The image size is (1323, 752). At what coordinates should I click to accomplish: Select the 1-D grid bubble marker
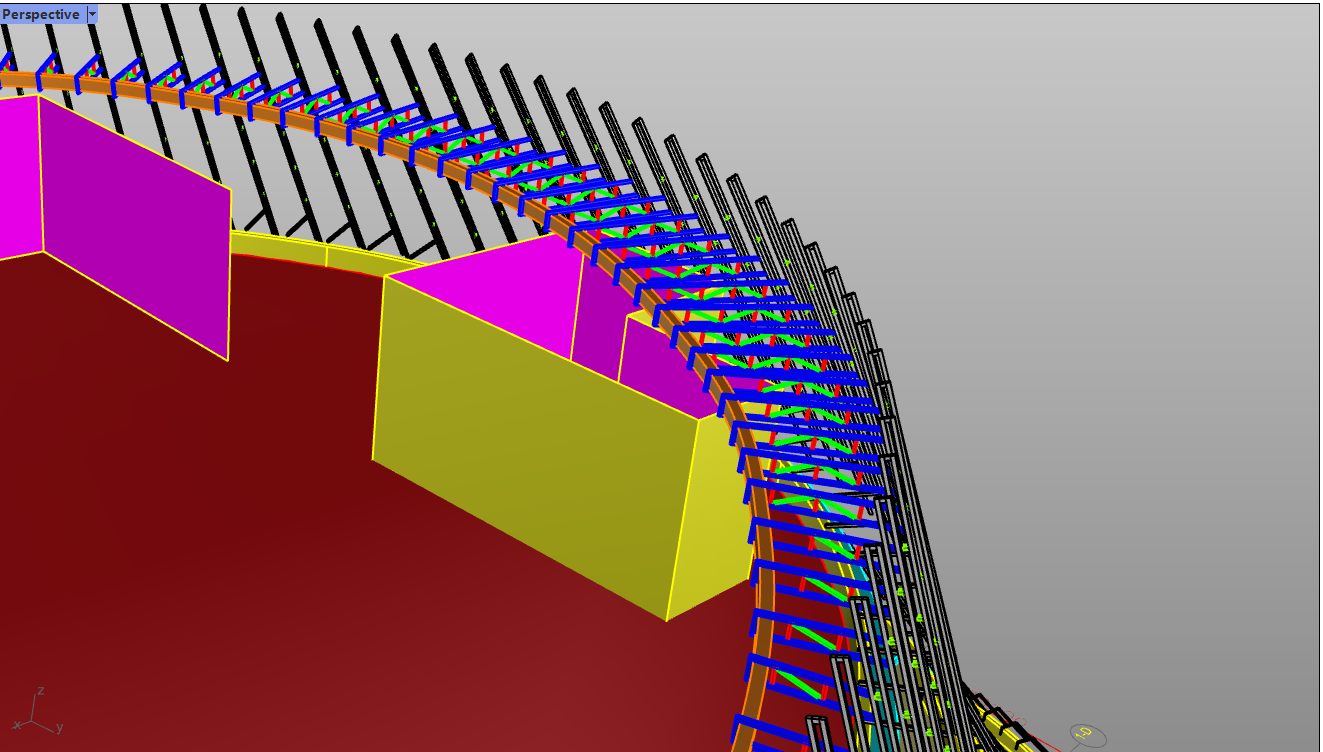tap(1086, 735)
